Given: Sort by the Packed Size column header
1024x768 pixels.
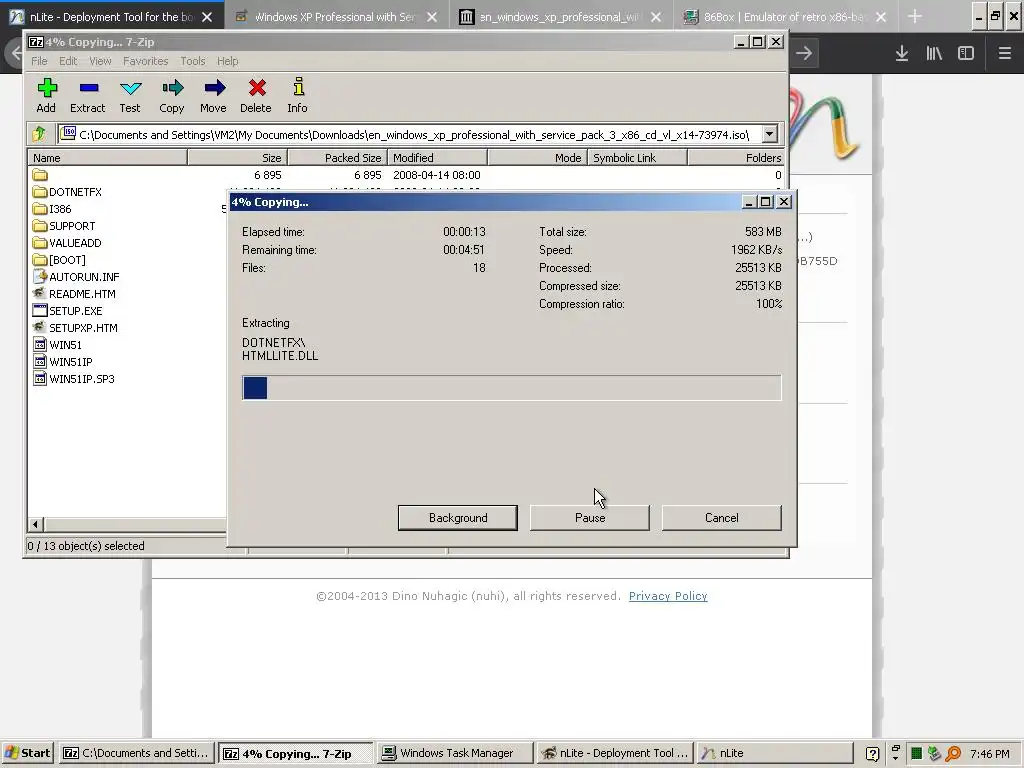Looking at the screenshot, I should click(x=338, y=157).
